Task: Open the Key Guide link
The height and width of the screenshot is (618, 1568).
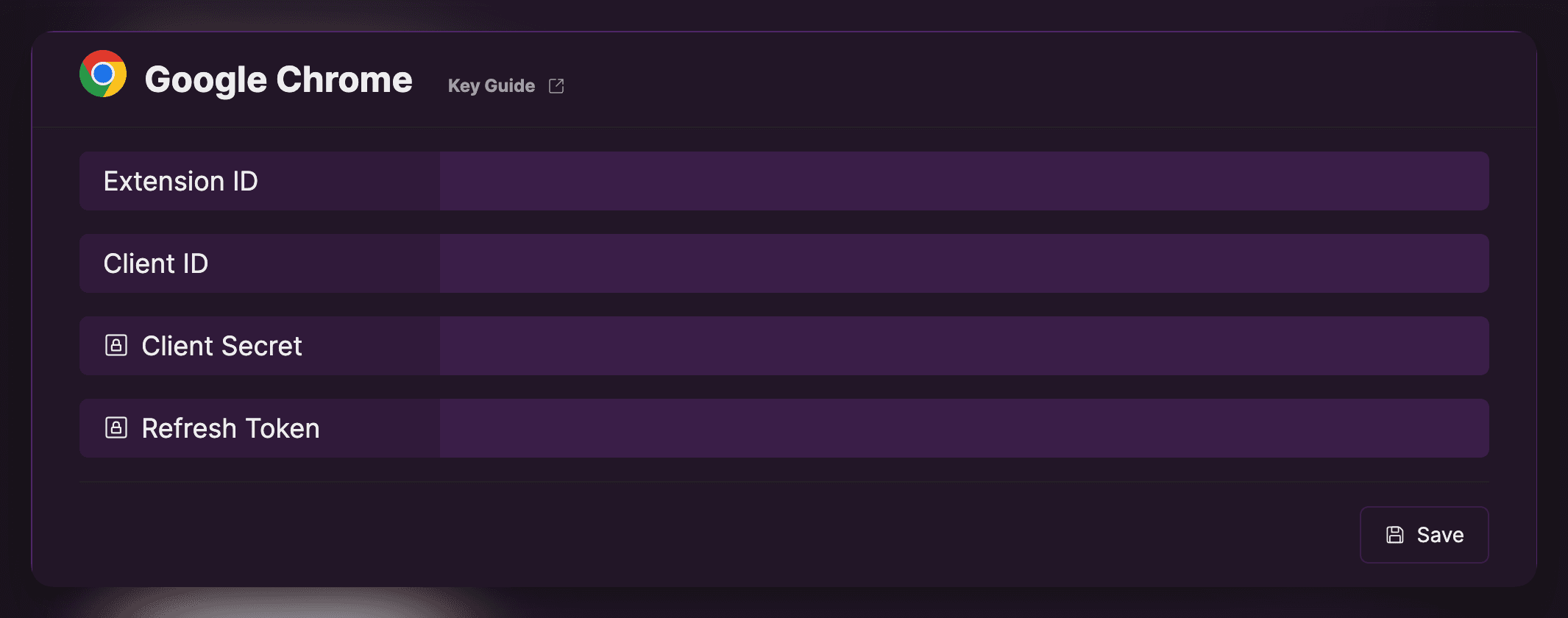Action: 492,86
